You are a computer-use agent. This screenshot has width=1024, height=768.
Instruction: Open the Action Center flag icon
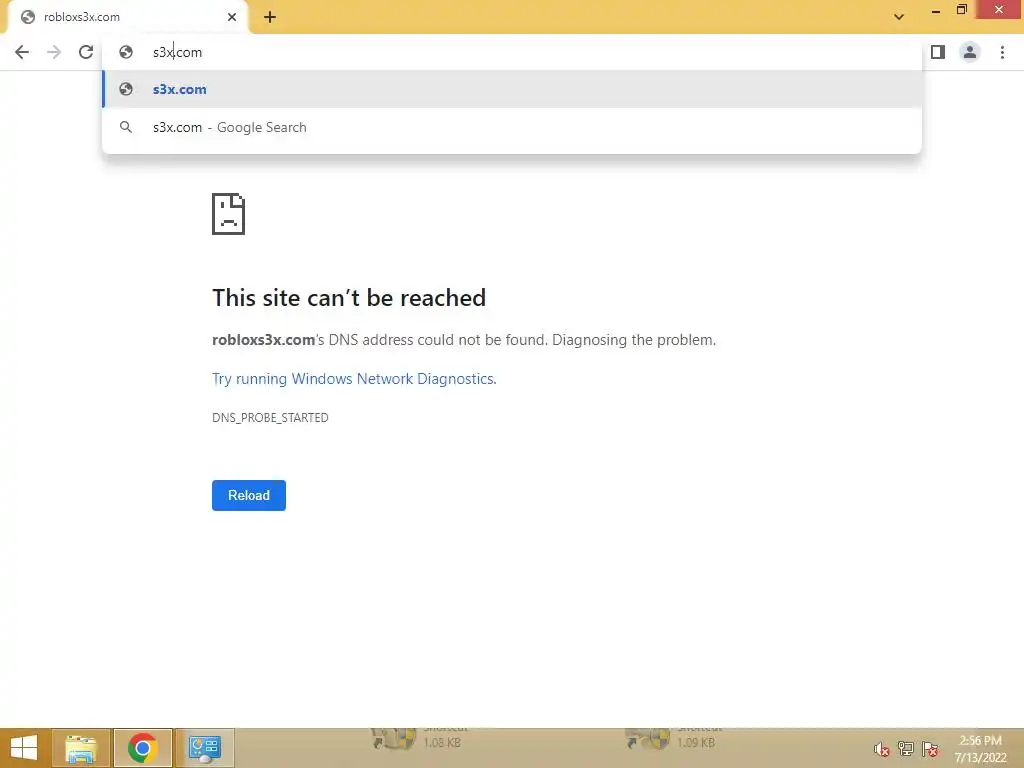click(930, 749)
